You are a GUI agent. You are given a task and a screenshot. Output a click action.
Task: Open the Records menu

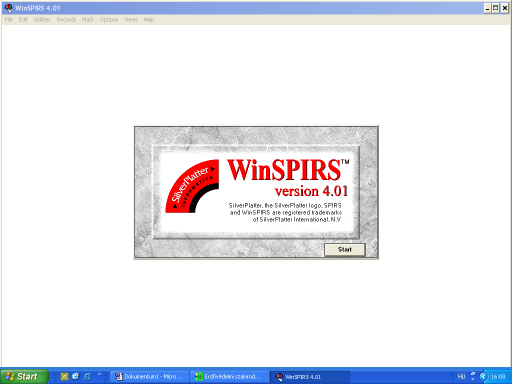pyautogui.click(x=66, y=20)
